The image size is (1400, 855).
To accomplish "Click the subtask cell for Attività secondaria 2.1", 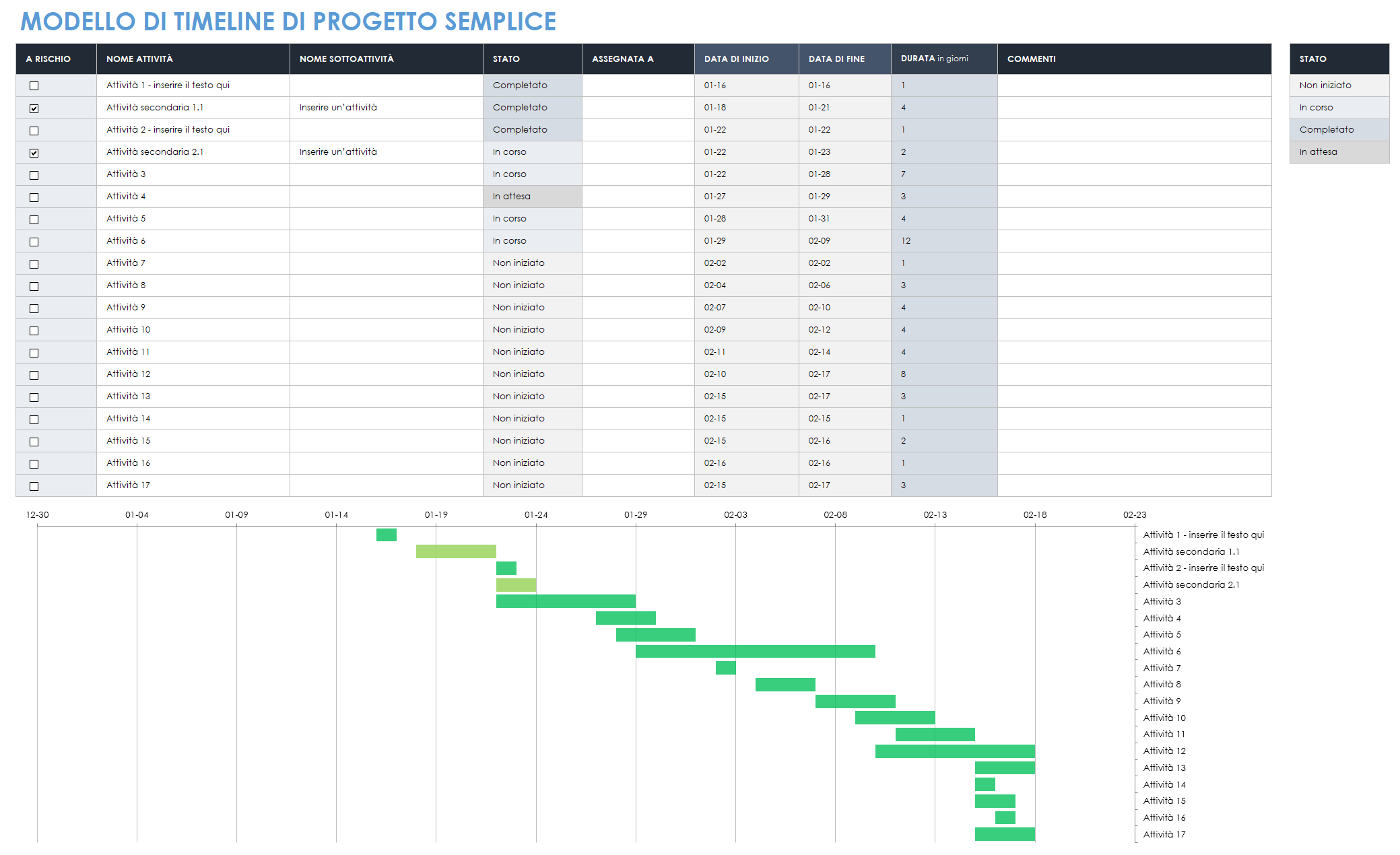I will coord(387,152).
